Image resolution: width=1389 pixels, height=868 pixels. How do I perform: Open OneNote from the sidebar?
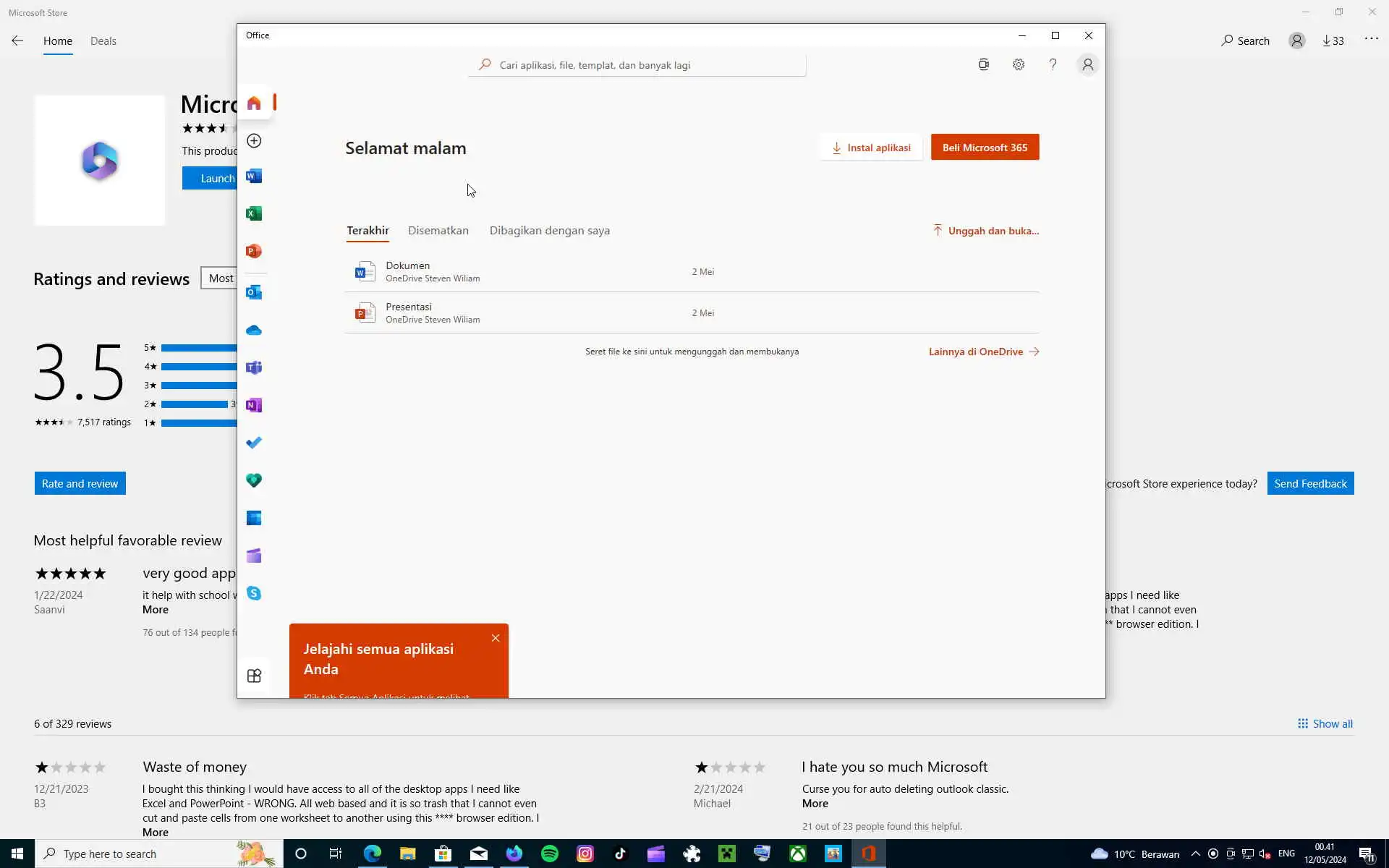pyautogui.click(x=254, y=405)
